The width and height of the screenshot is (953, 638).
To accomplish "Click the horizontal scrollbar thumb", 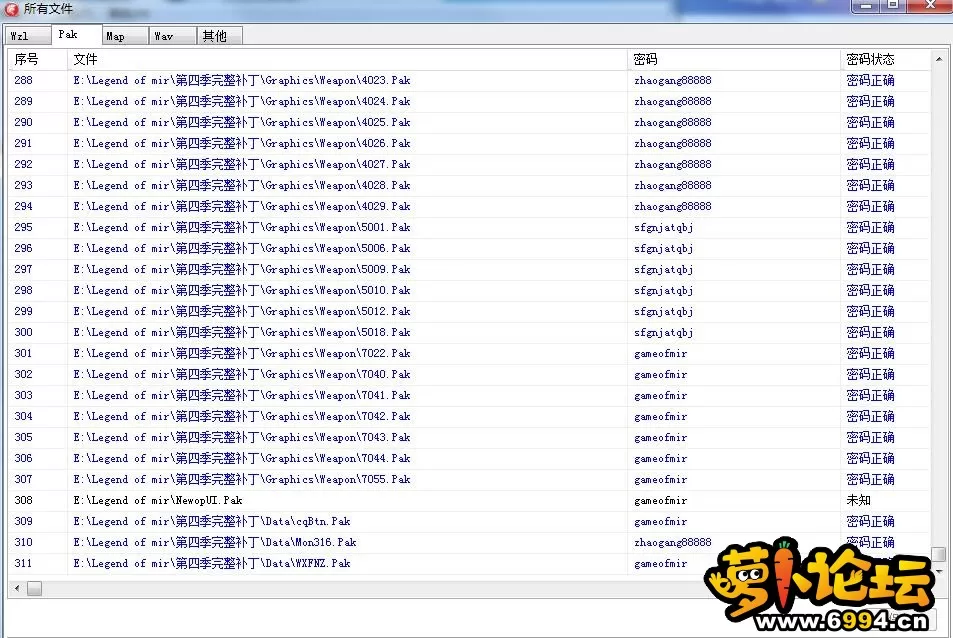I will pos(35,588).
